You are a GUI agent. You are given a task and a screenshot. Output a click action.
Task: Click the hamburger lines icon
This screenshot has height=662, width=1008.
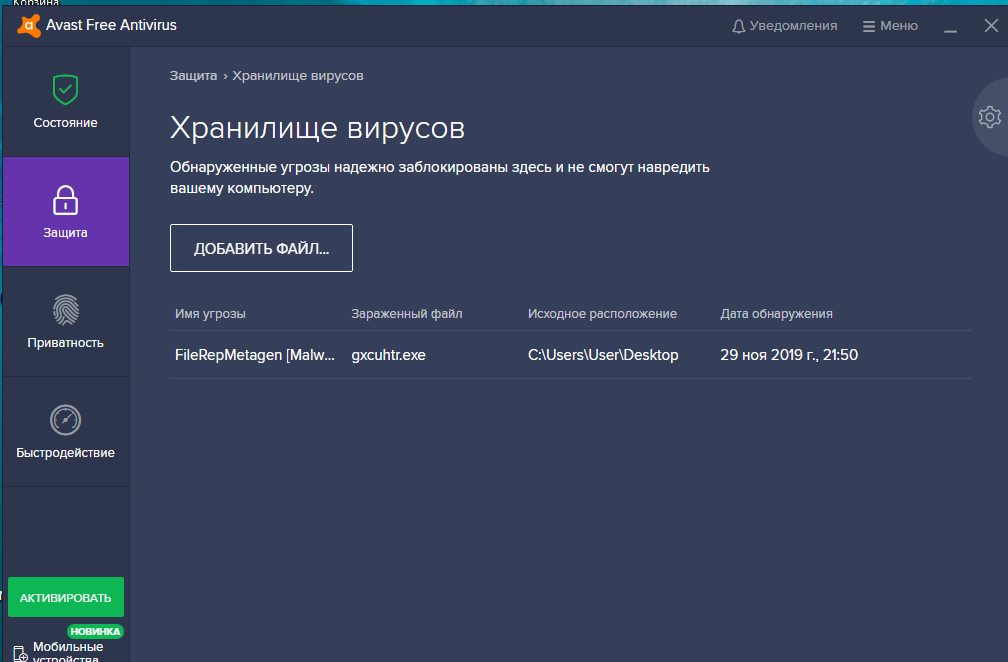coord(868,26)
